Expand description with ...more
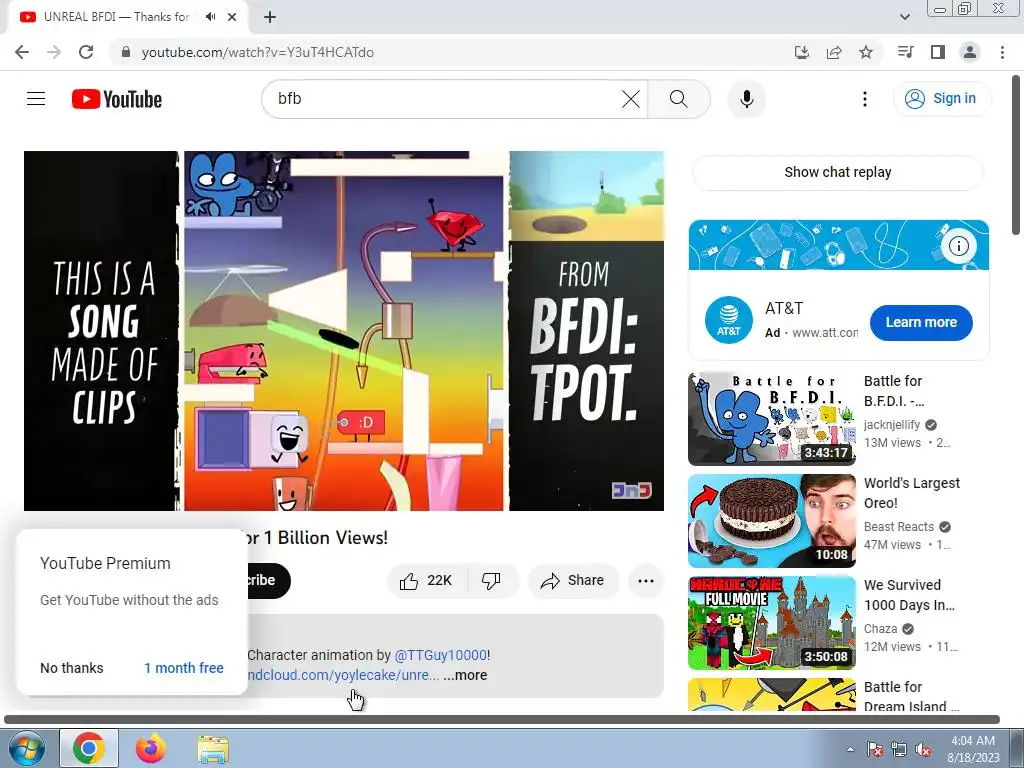 466,675
